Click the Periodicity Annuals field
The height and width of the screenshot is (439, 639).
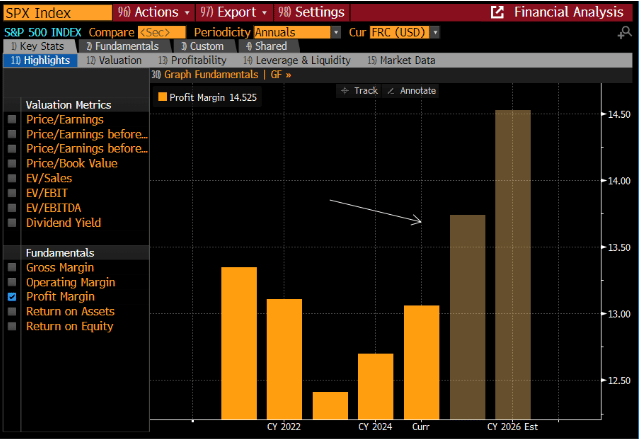click(292, 32)
